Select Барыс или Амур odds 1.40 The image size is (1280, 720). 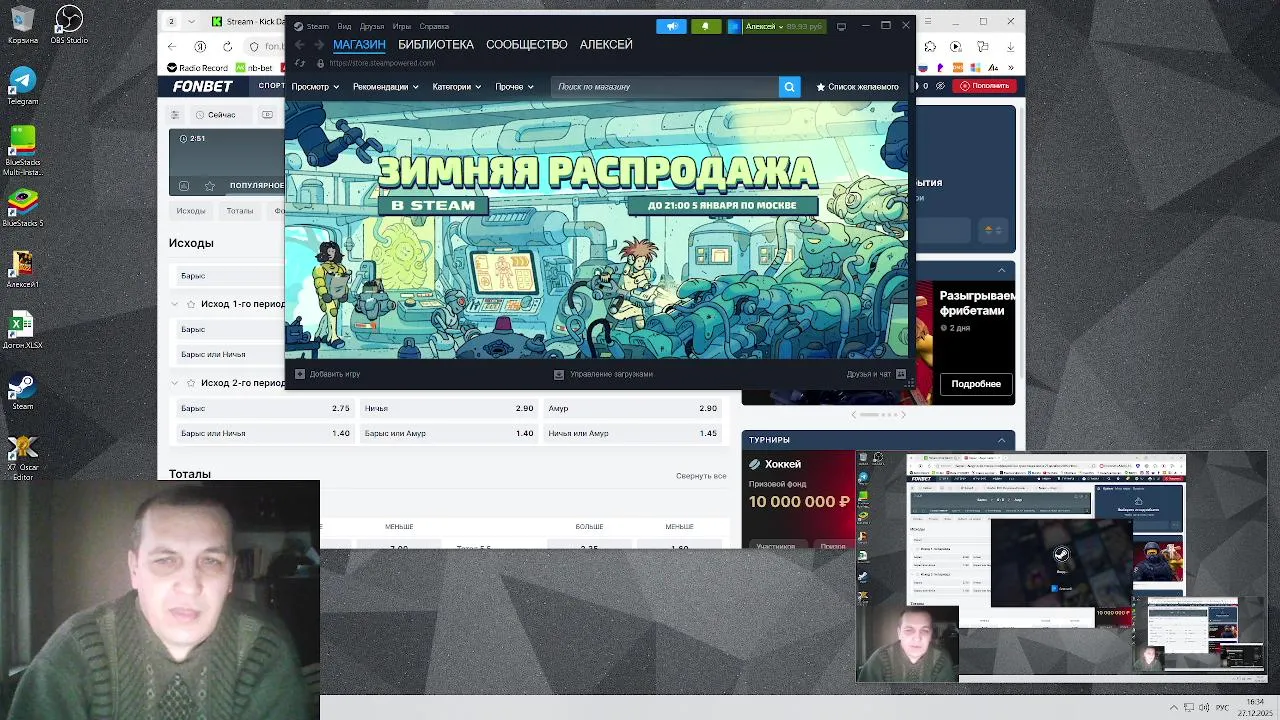coord(449,433)
